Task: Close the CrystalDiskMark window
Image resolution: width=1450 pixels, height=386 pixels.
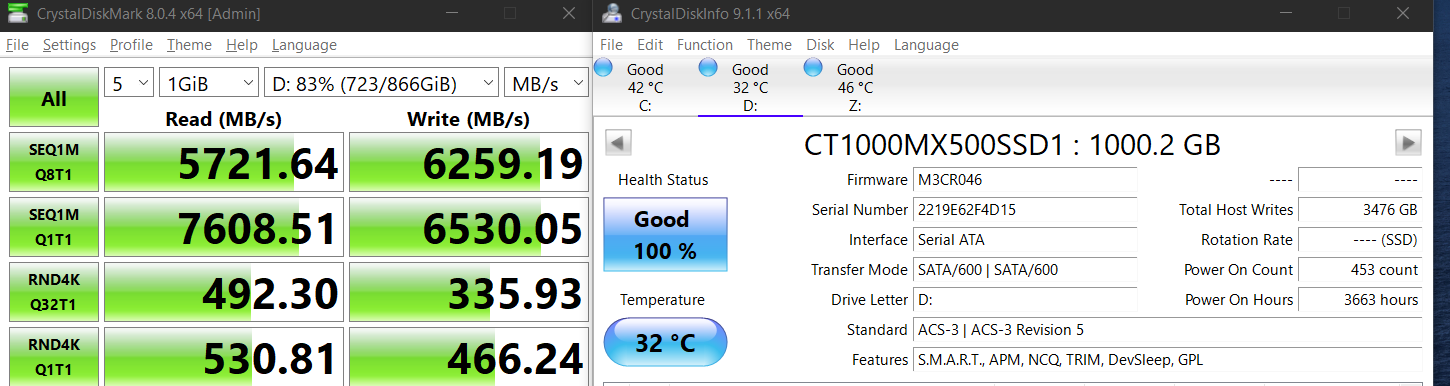Action: tap(568, 14)
